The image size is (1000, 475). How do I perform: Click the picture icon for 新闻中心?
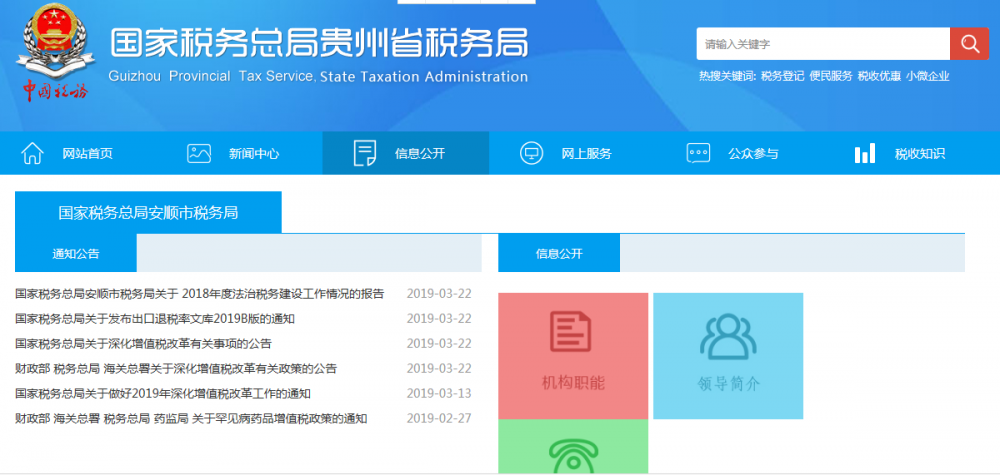coord(199,153)
